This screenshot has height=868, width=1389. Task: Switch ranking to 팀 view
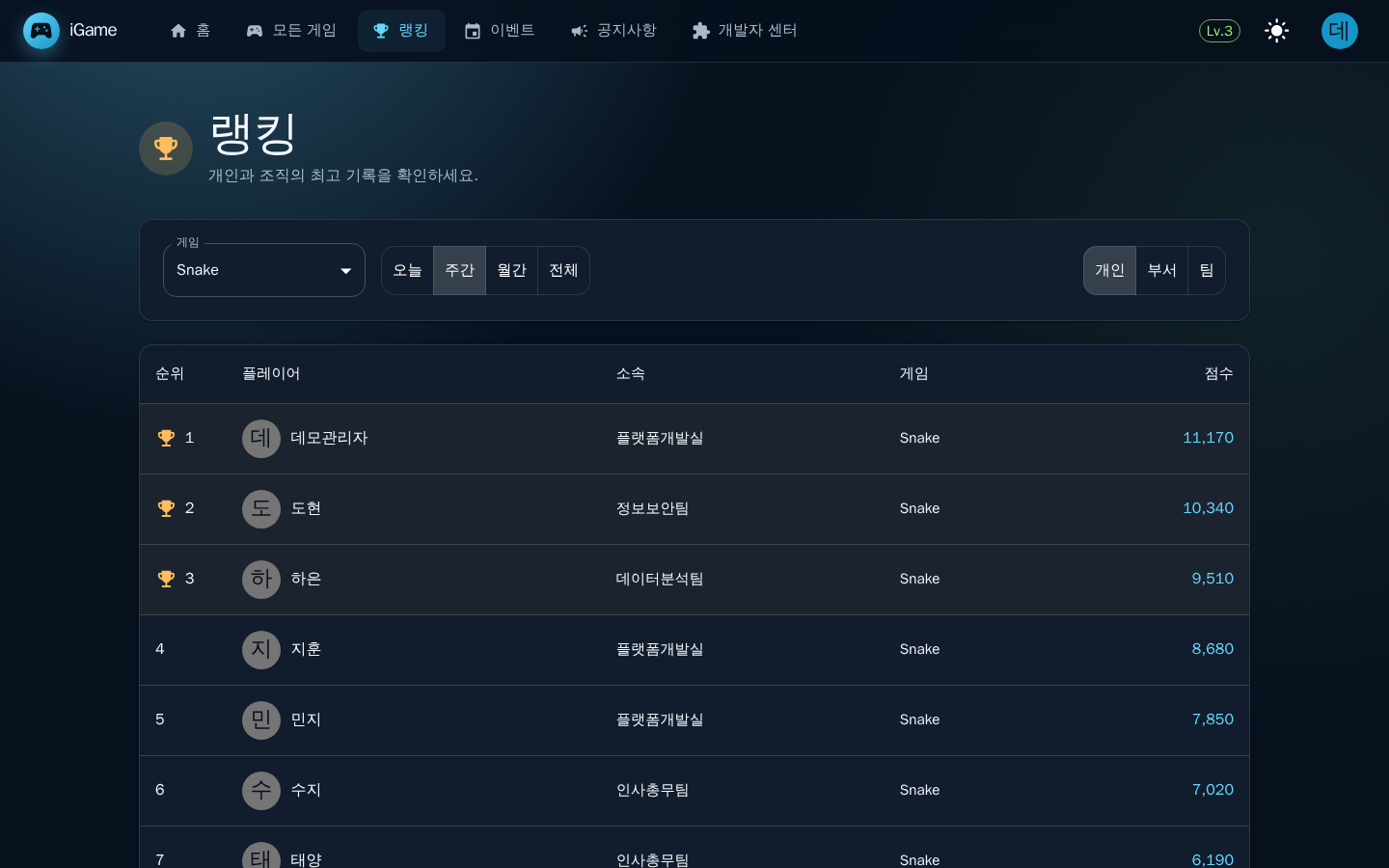[x=1207, y=270]
